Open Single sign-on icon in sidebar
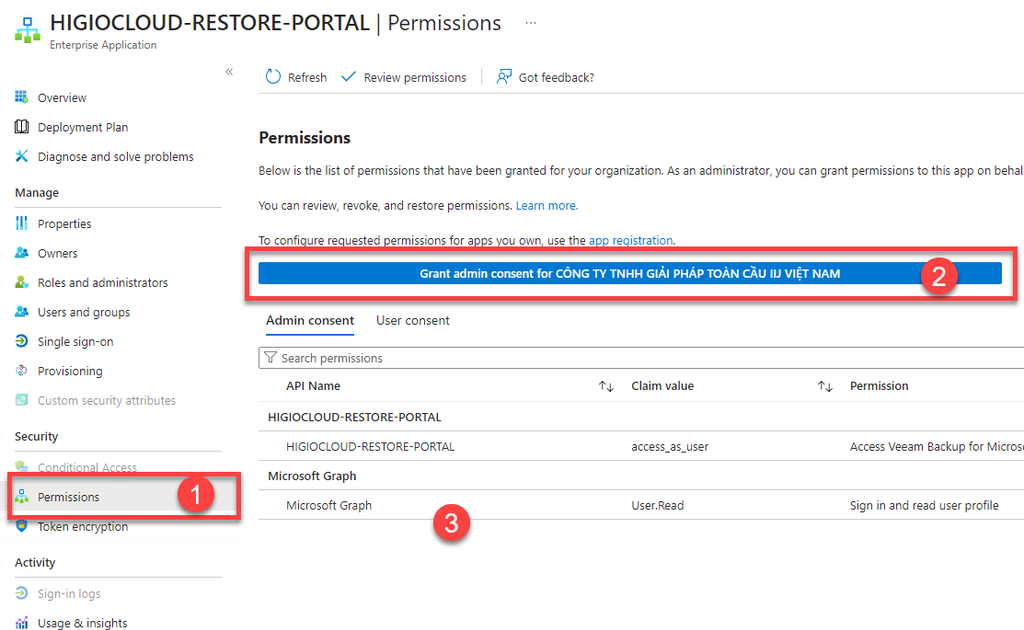This screenshot has width=1024, height=630. (x=22, y=342)
